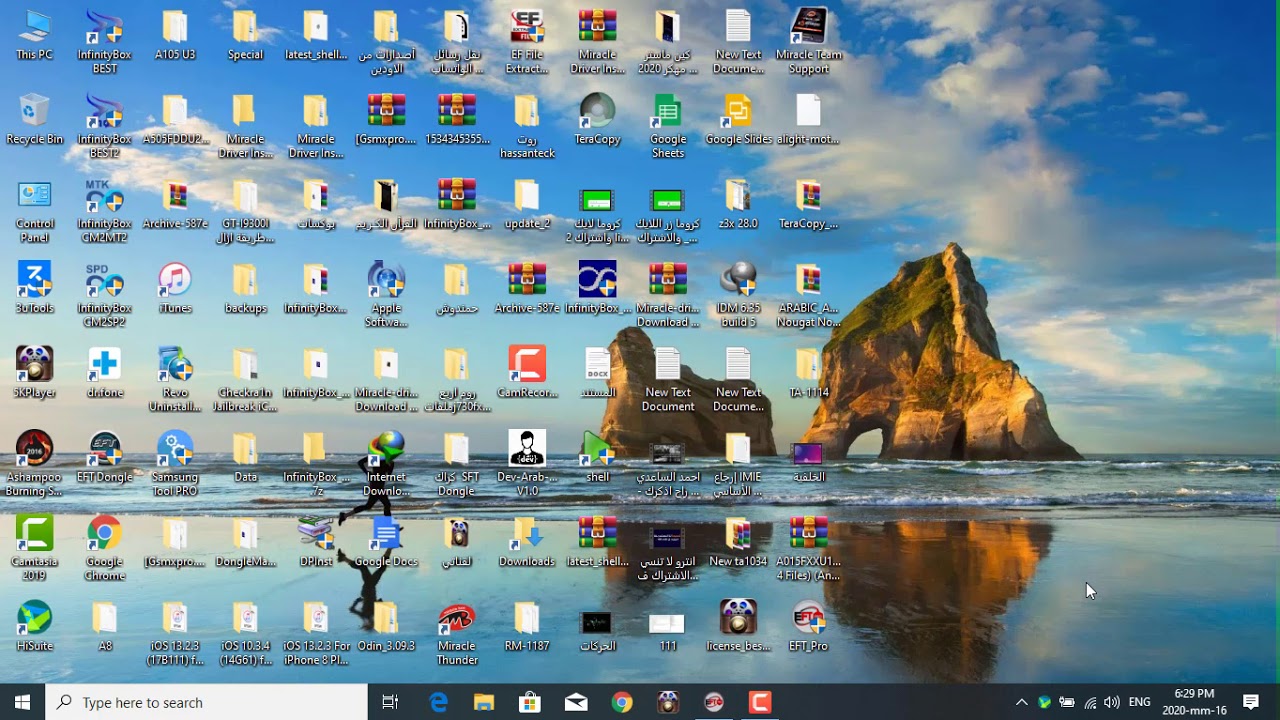
Task: Open the Special folder
Action: (245, 35)
